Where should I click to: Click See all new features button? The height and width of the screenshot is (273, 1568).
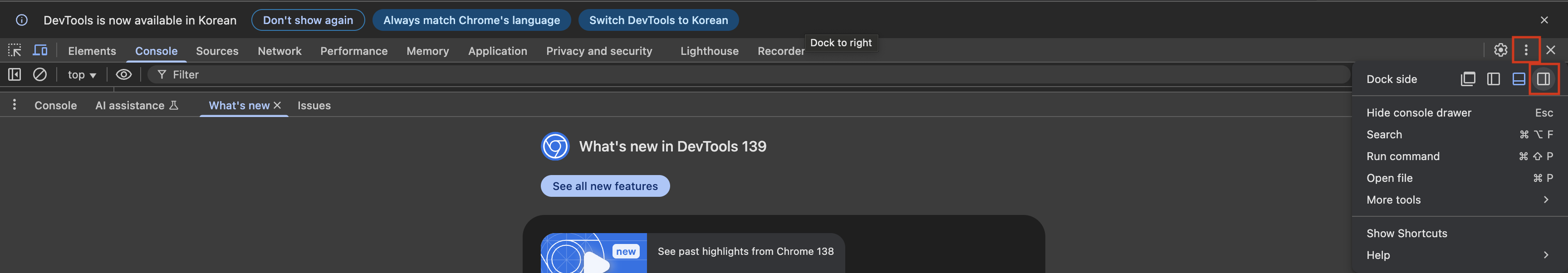(x=604, y=186)
